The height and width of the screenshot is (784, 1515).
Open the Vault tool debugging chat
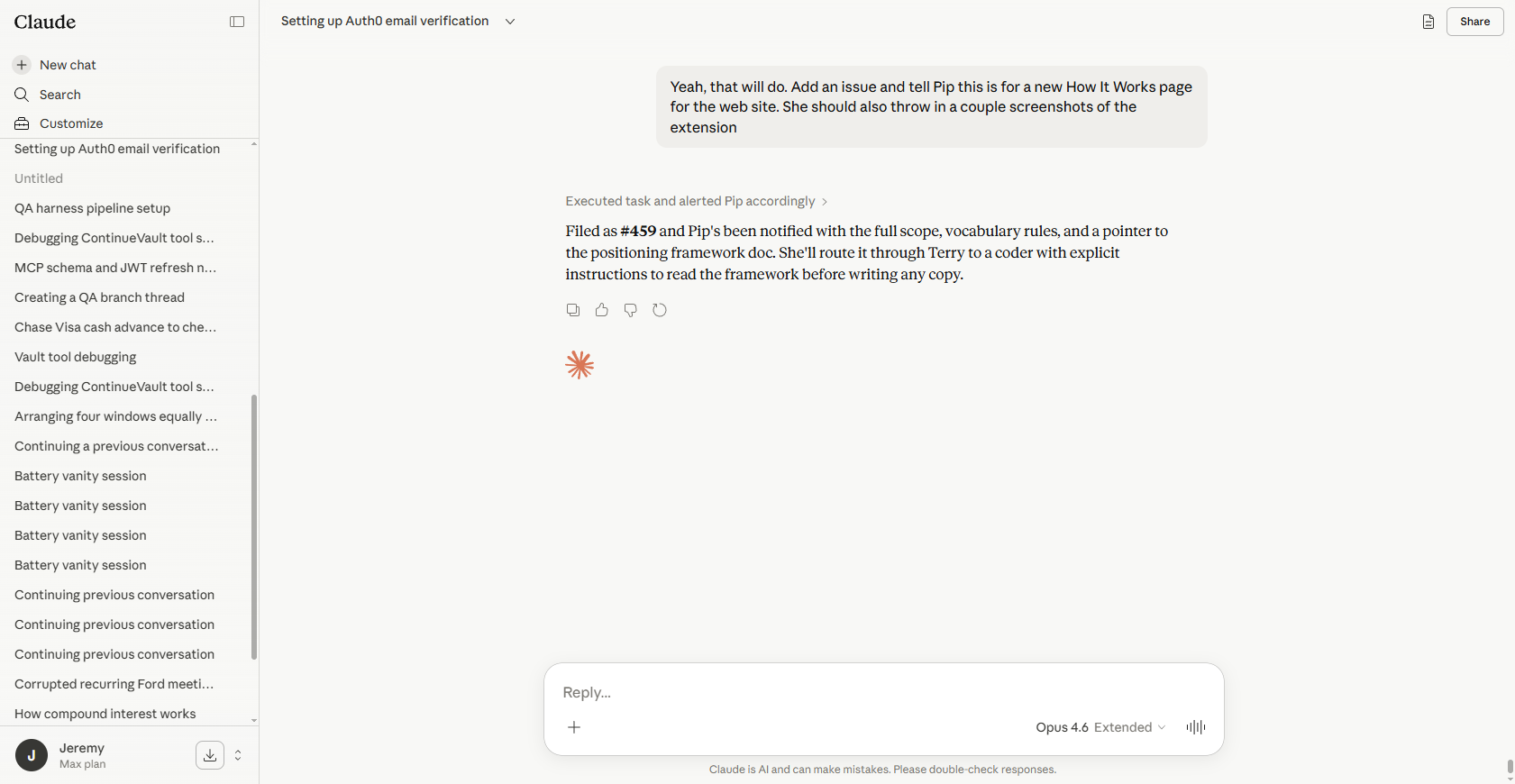click(75, 357)
